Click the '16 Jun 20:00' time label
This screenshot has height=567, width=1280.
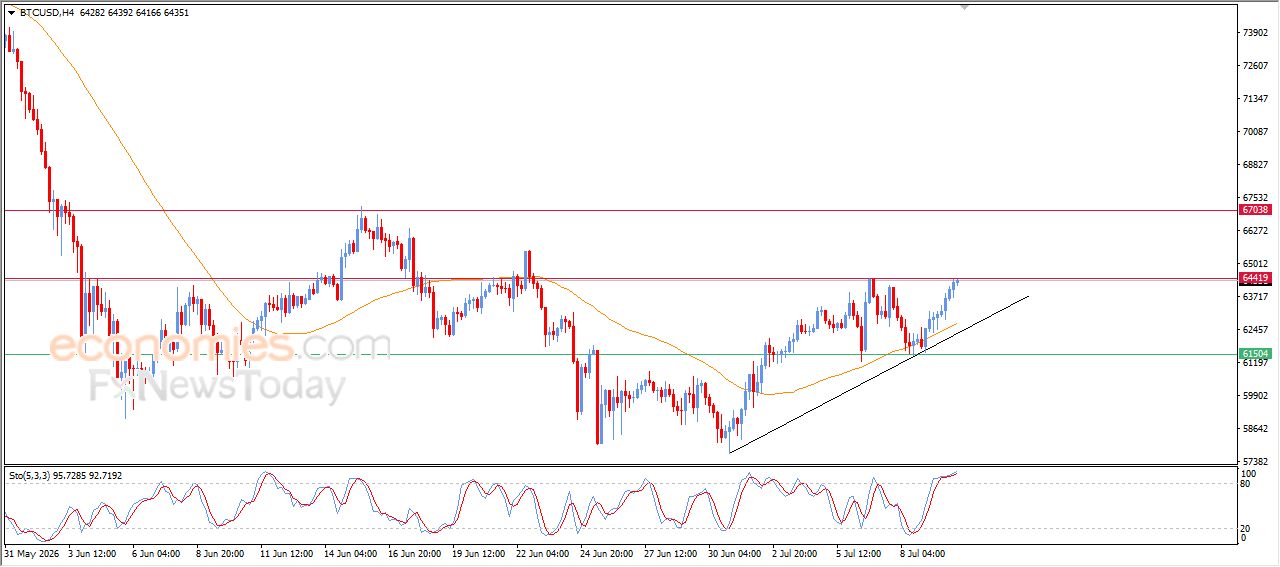(414, 552)
